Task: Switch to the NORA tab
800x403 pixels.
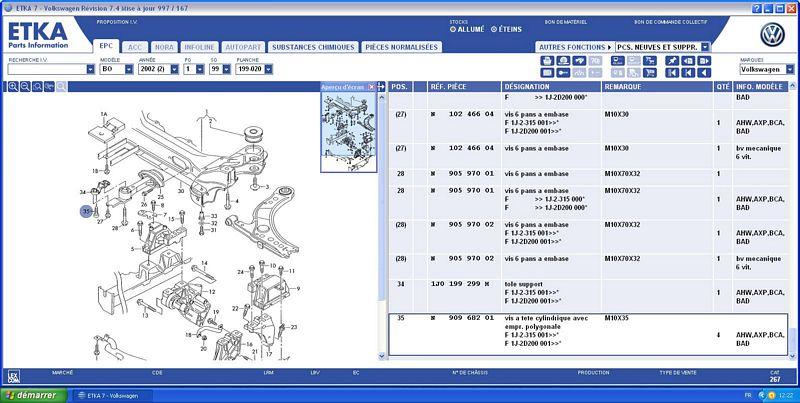Action: [164, 47]
